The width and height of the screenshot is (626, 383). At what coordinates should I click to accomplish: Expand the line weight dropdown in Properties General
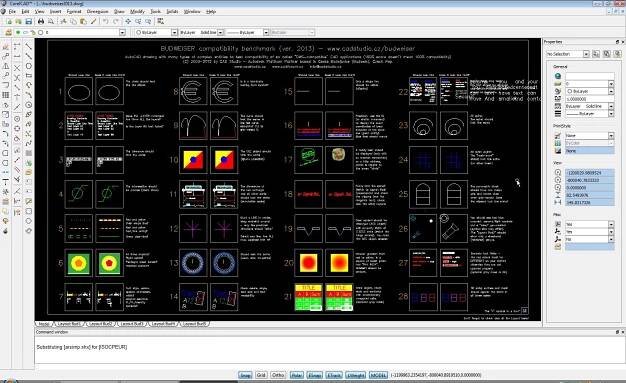pyautogui.click(x=611, y=114)
